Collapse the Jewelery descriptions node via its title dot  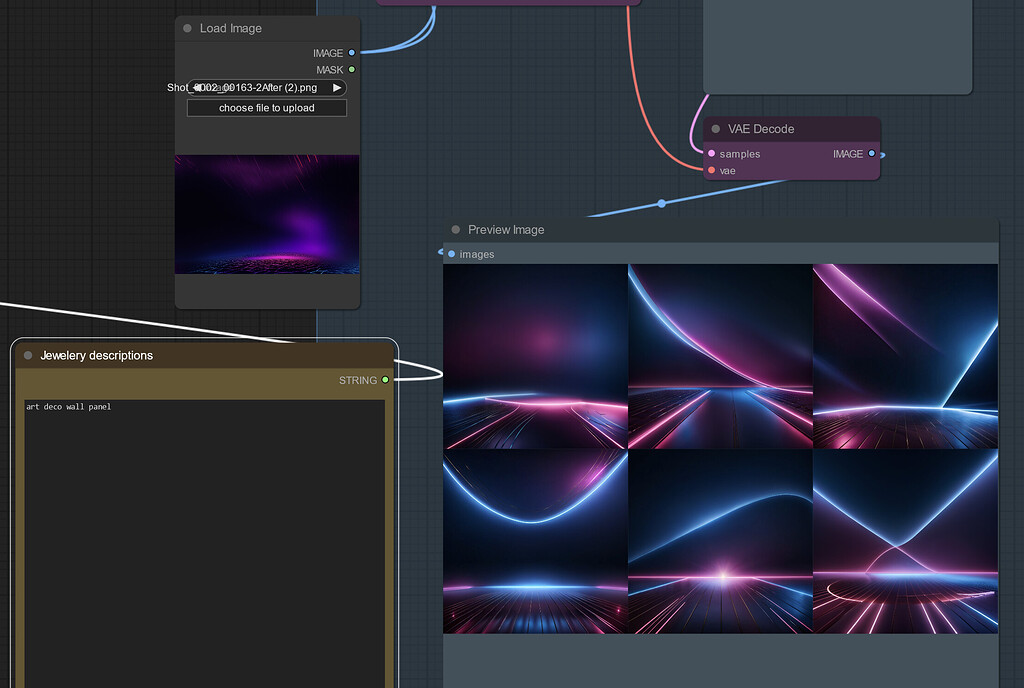click(30, 355)
